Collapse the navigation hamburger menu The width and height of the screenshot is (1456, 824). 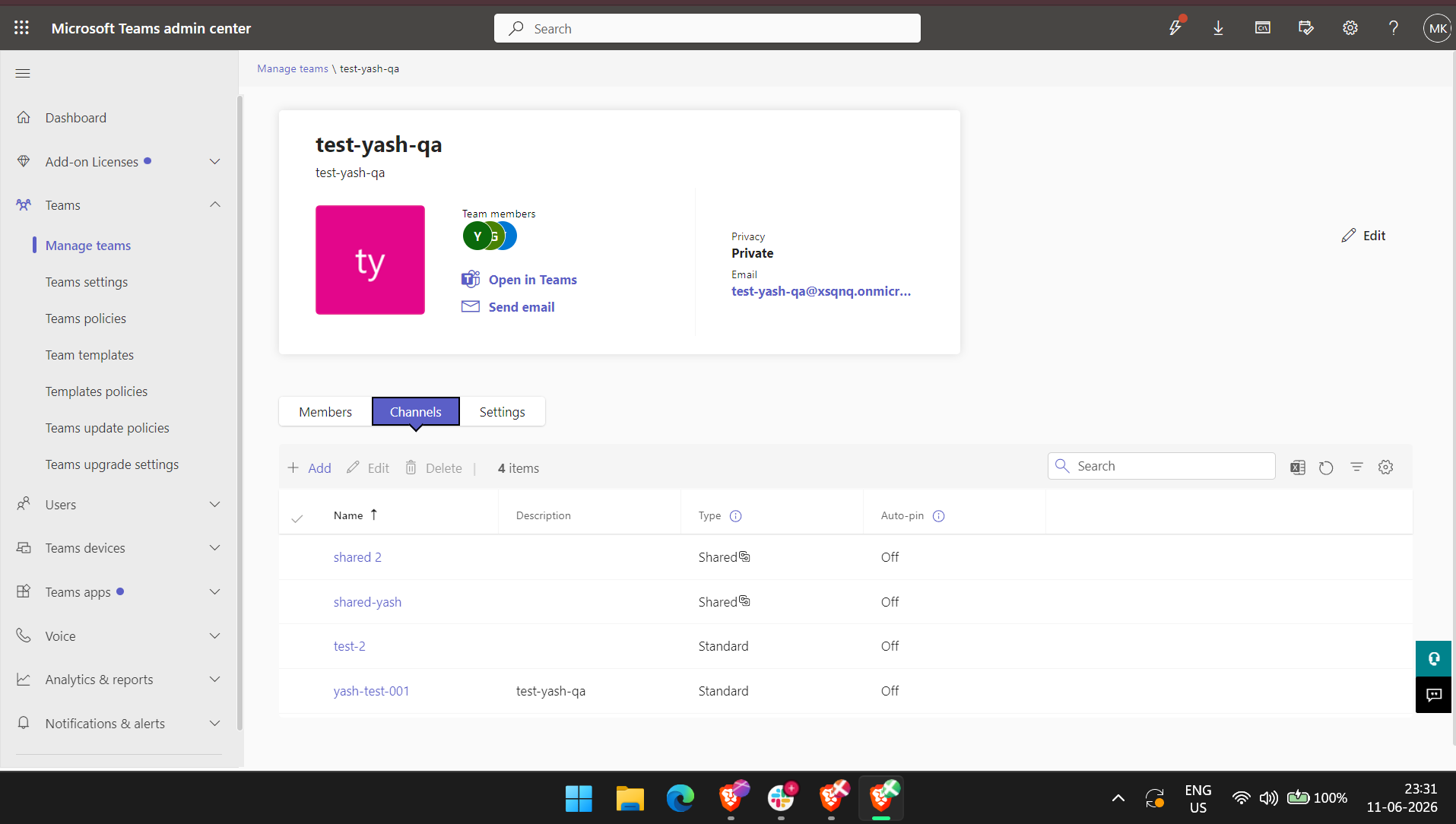[23, 73]
